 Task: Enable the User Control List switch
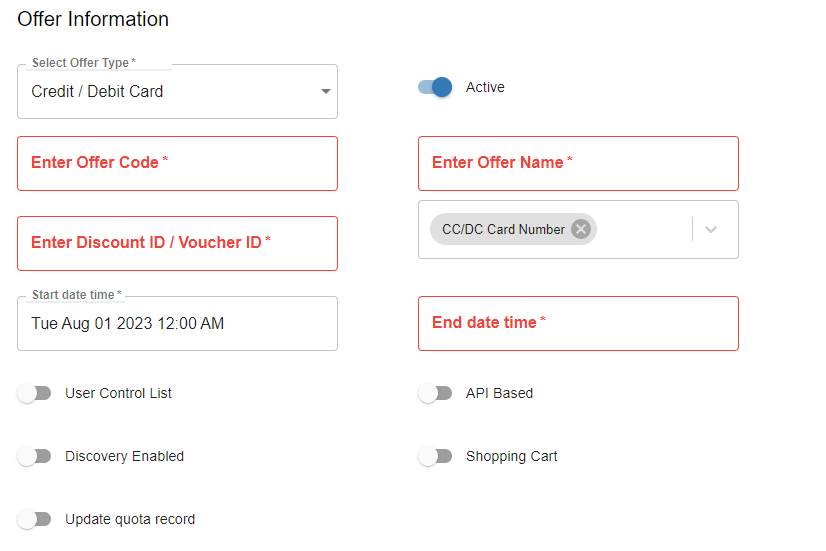[x=34, y=393]
